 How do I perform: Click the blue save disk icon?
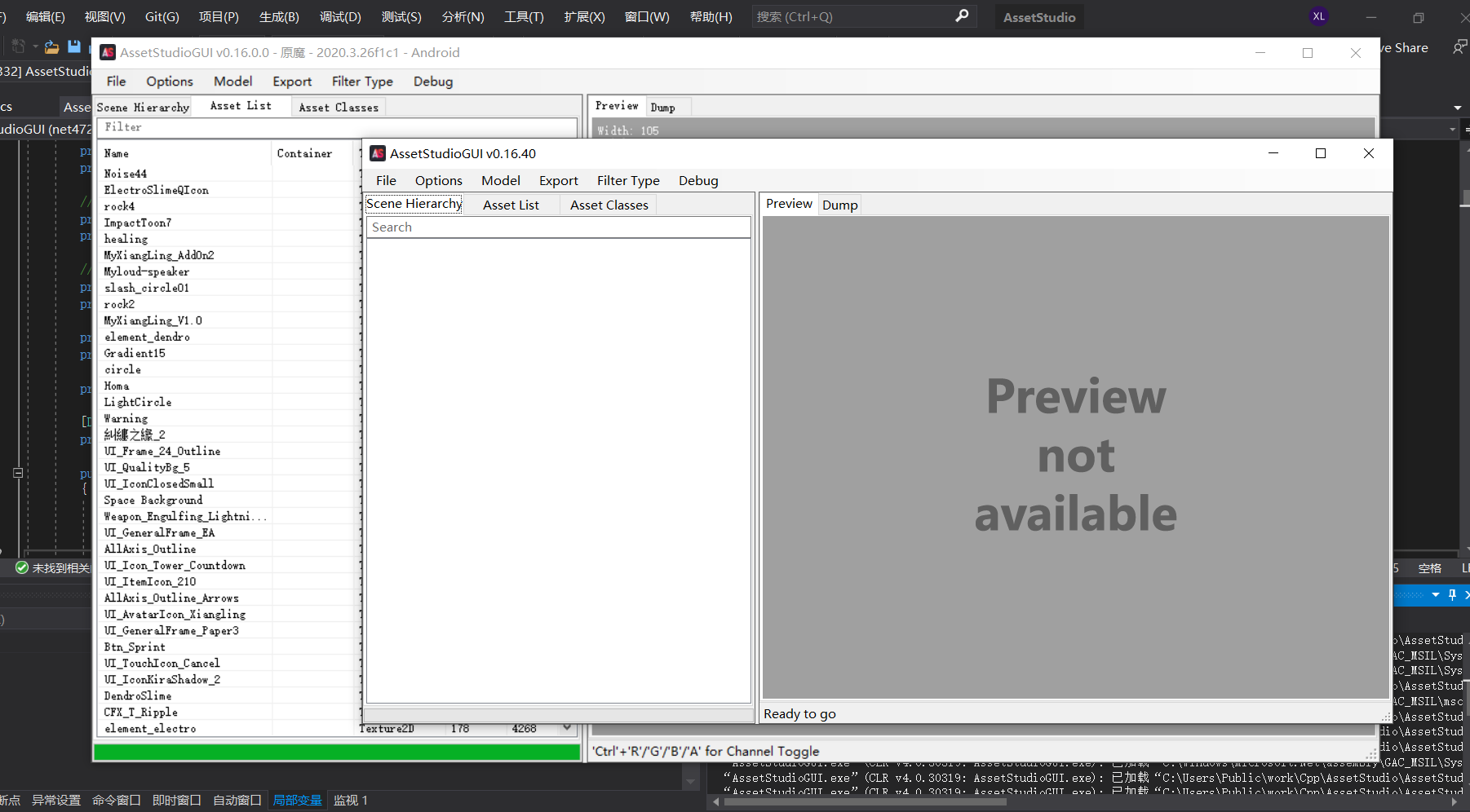tap(74, 47)
